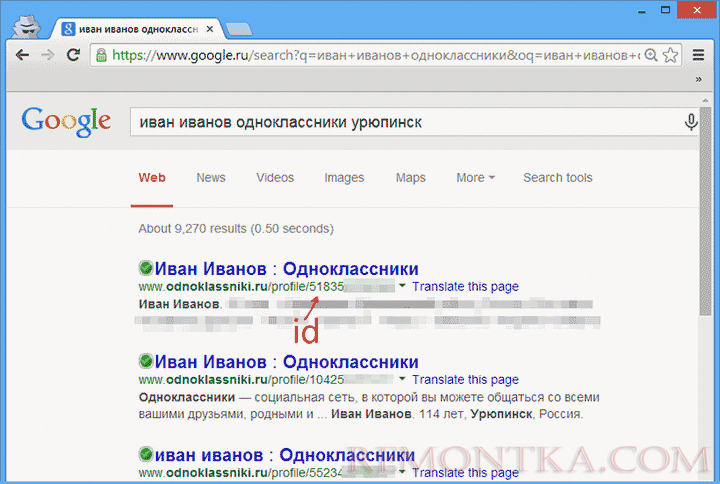
Task: Click the 114 лет, Урюпинск, Россия snippet text
Action: (501, 414)
